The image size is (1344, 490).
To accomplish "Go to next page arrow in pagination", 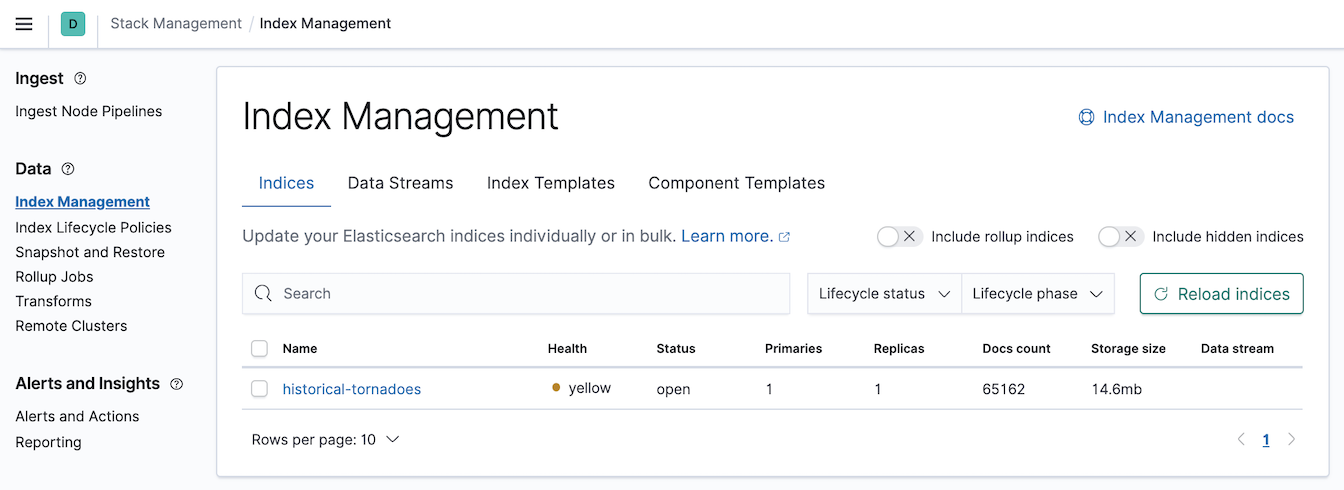I will click(1292, 439).
